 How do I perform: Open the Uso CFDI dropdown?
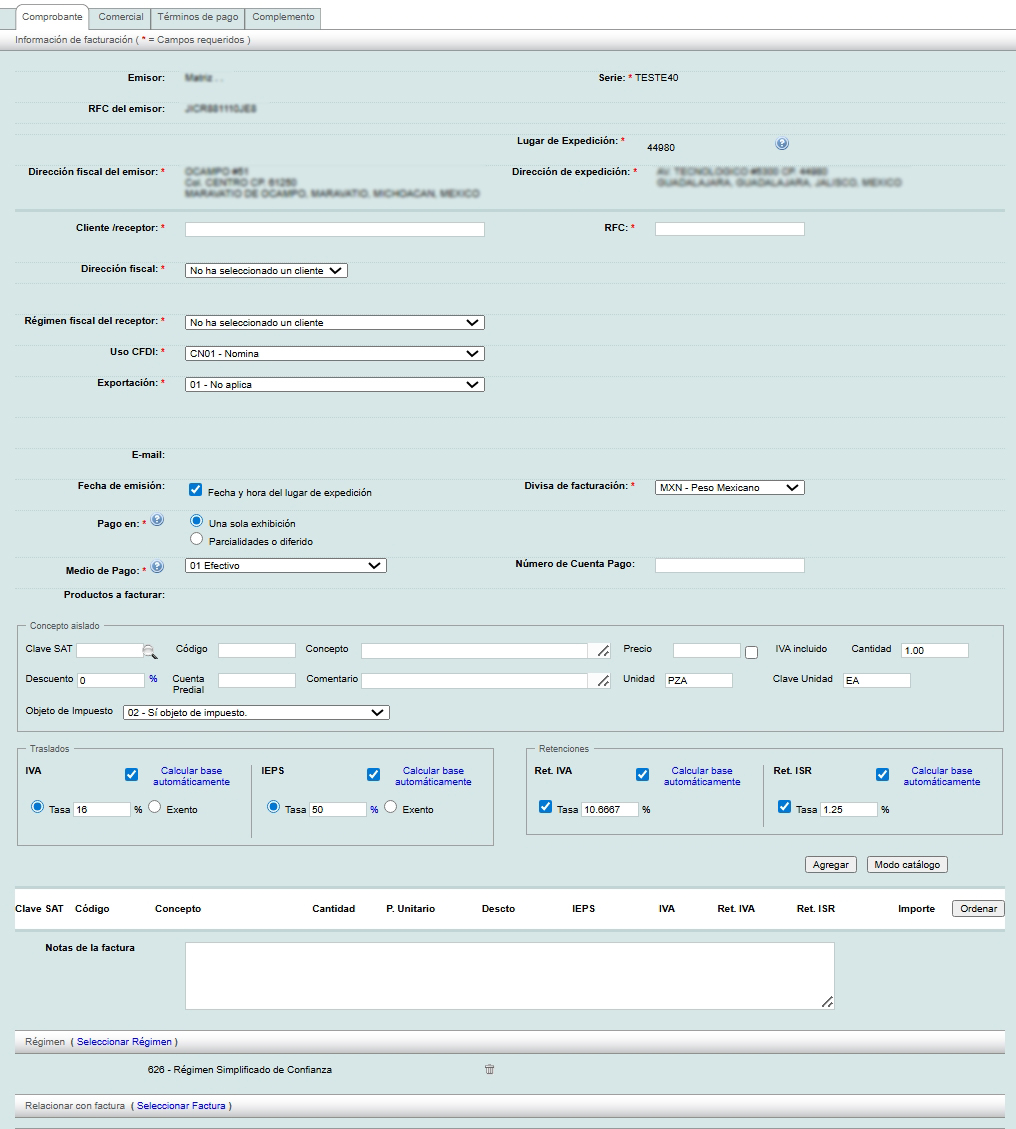(335, 353)
